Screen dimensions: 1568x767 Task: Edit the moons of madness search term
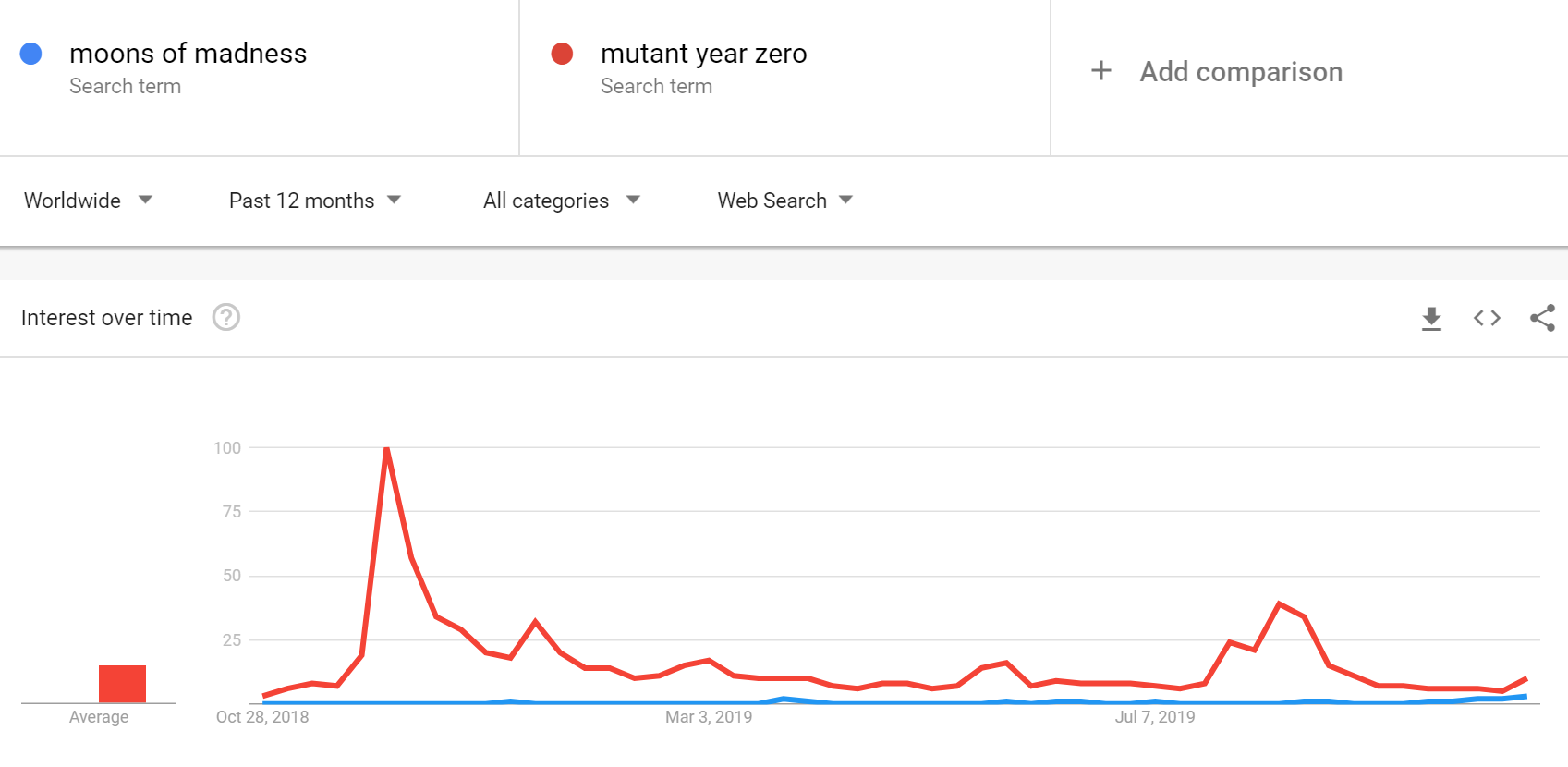188,54
